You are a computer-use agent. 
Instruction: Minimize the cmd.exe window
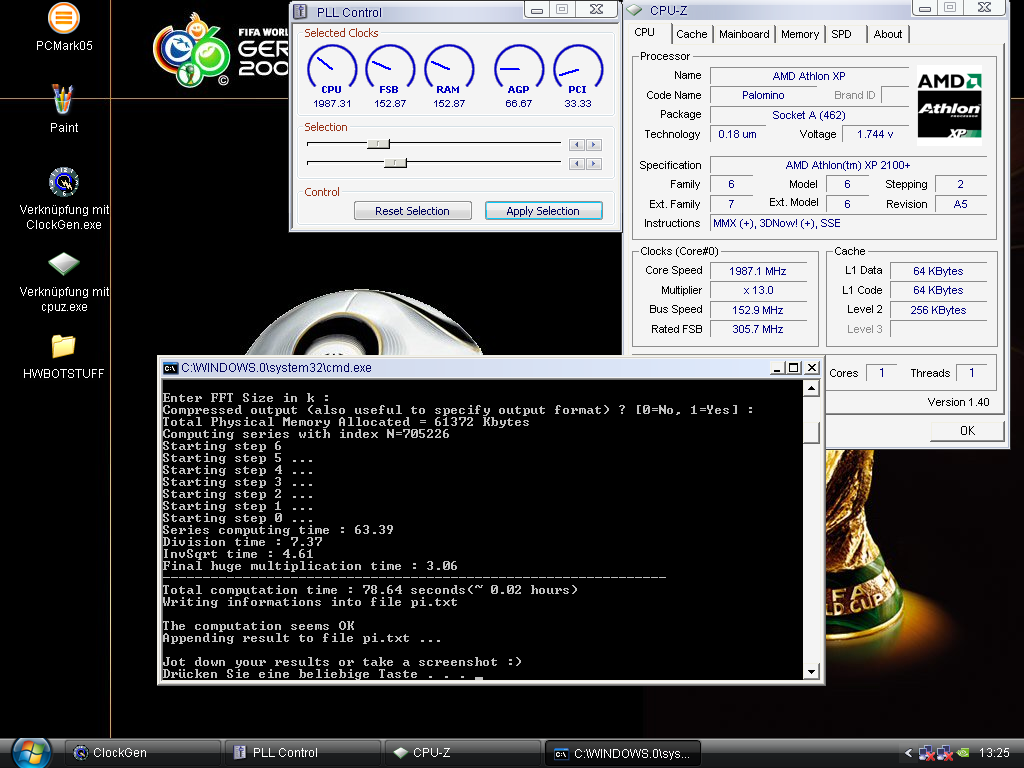click(776, 368)
